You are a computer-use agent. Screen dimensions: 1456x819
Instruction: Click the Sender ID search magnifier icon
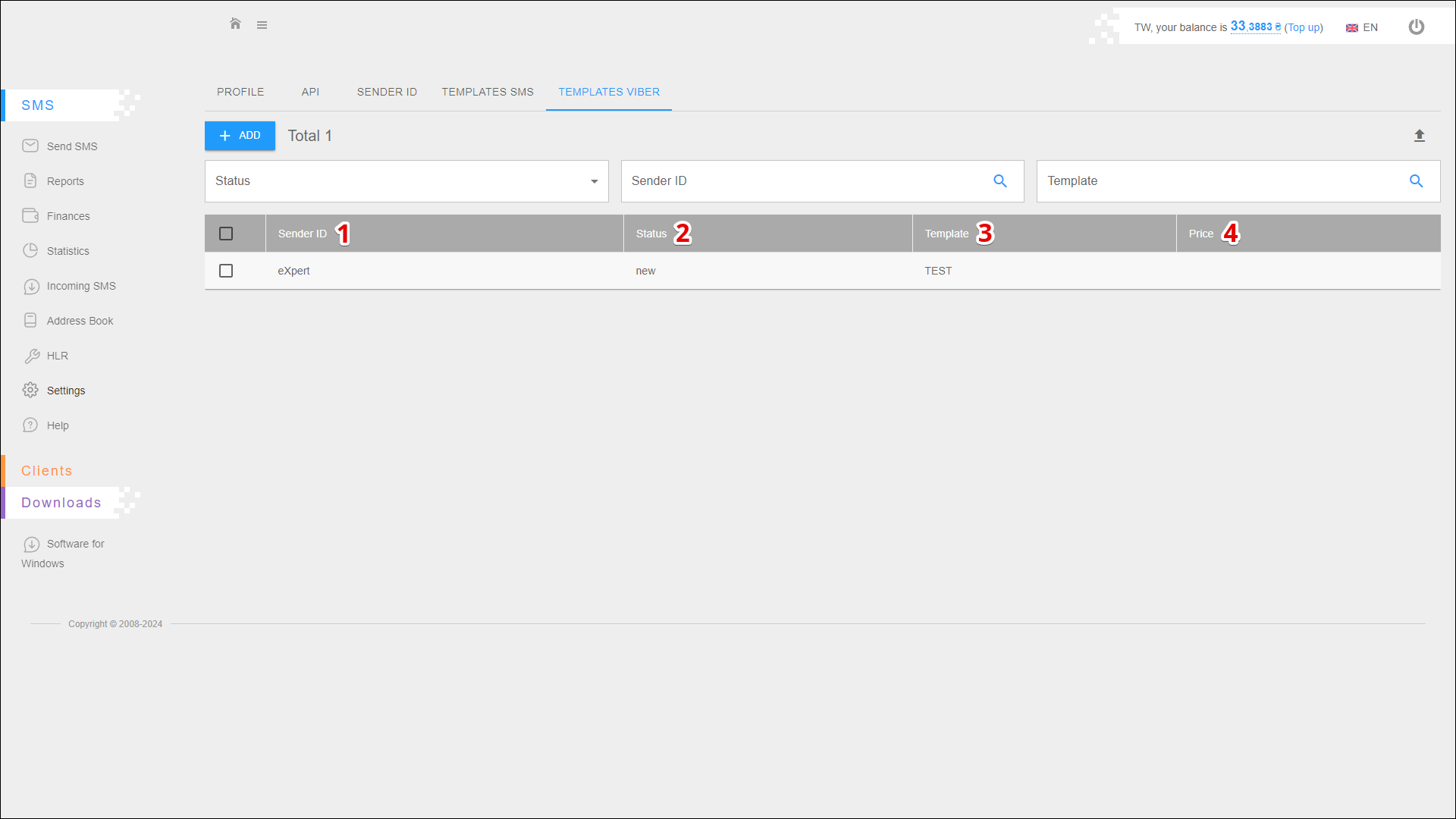click(999, 181)
